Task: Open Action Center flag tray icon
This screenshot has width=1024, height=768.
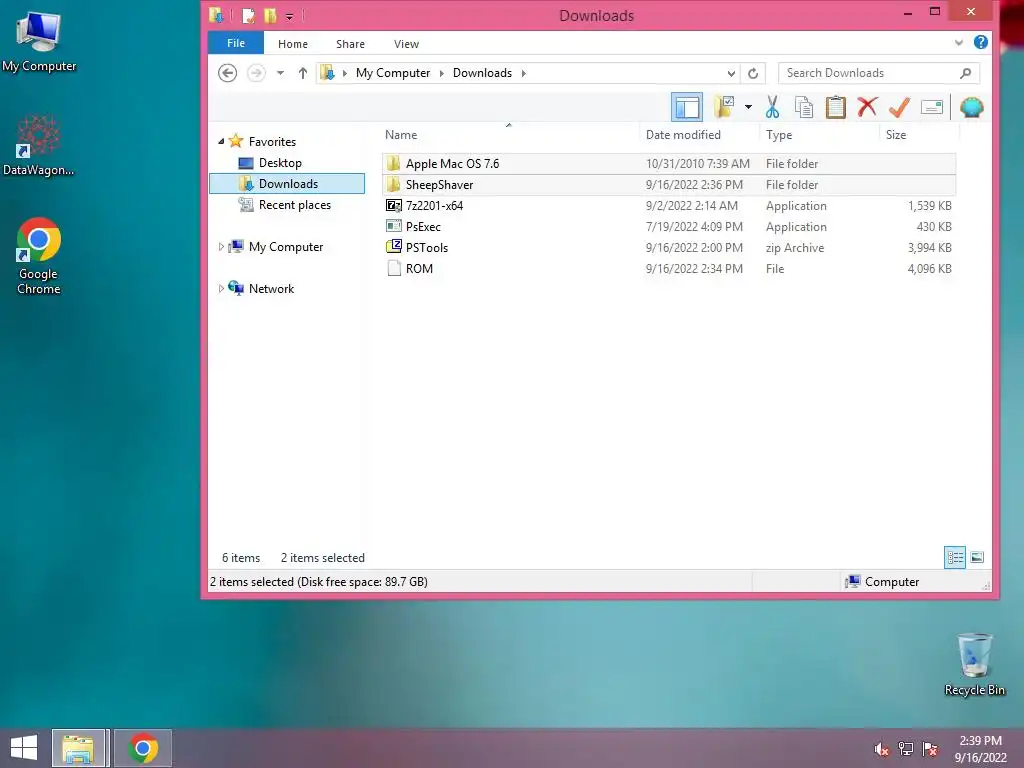Action: 930,749
